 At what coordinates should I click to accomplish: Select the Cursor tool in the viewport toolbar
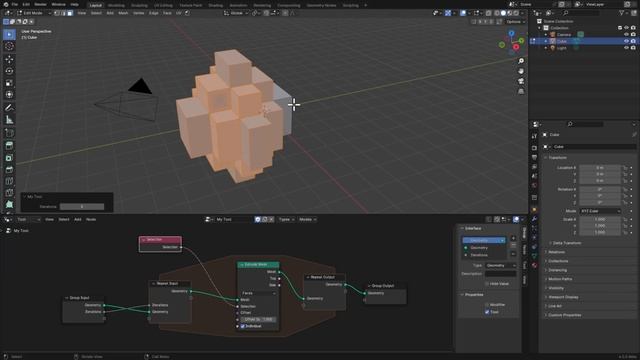[x=9, y=46]
